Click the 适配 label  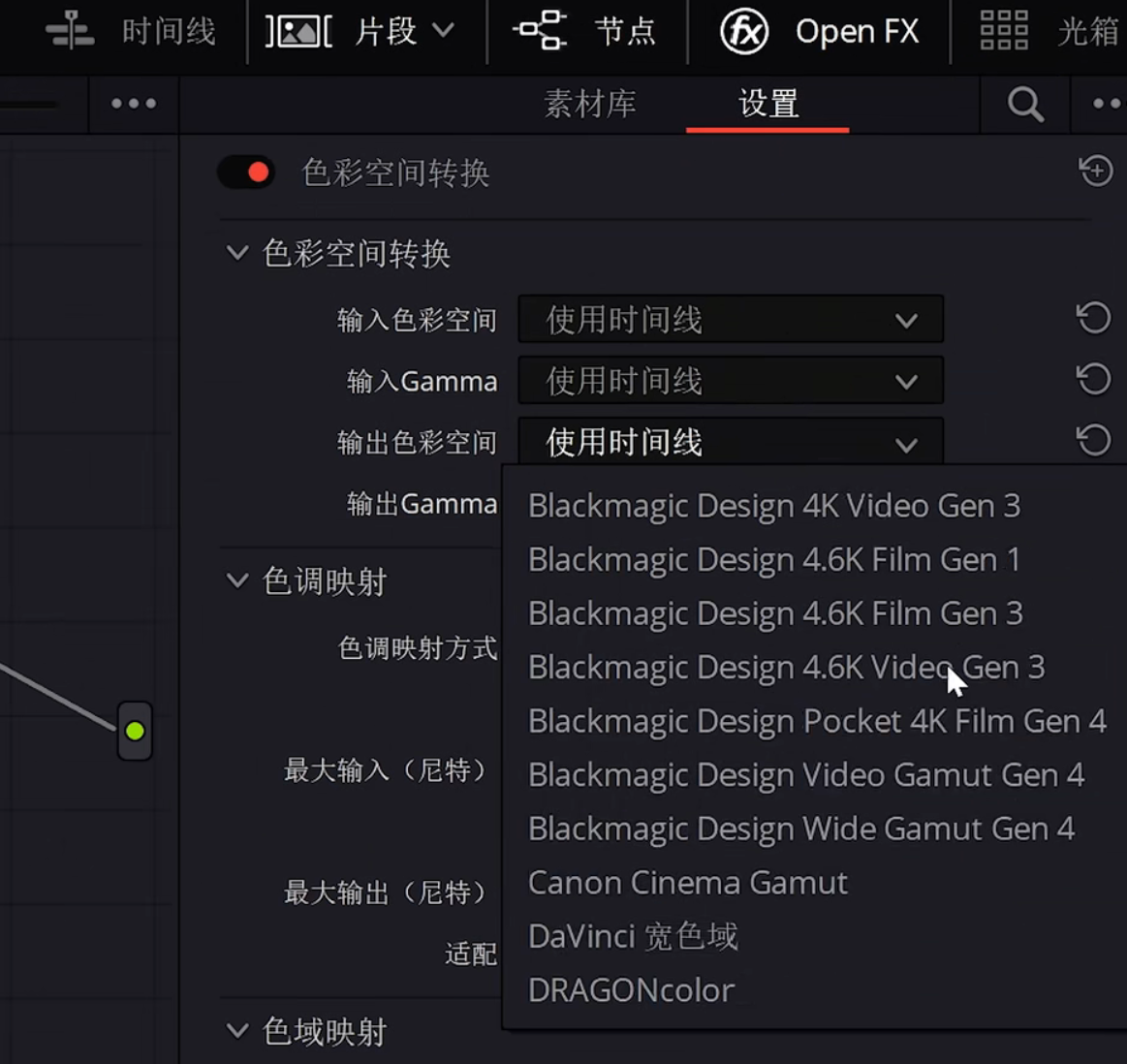[x=472, y=954]
